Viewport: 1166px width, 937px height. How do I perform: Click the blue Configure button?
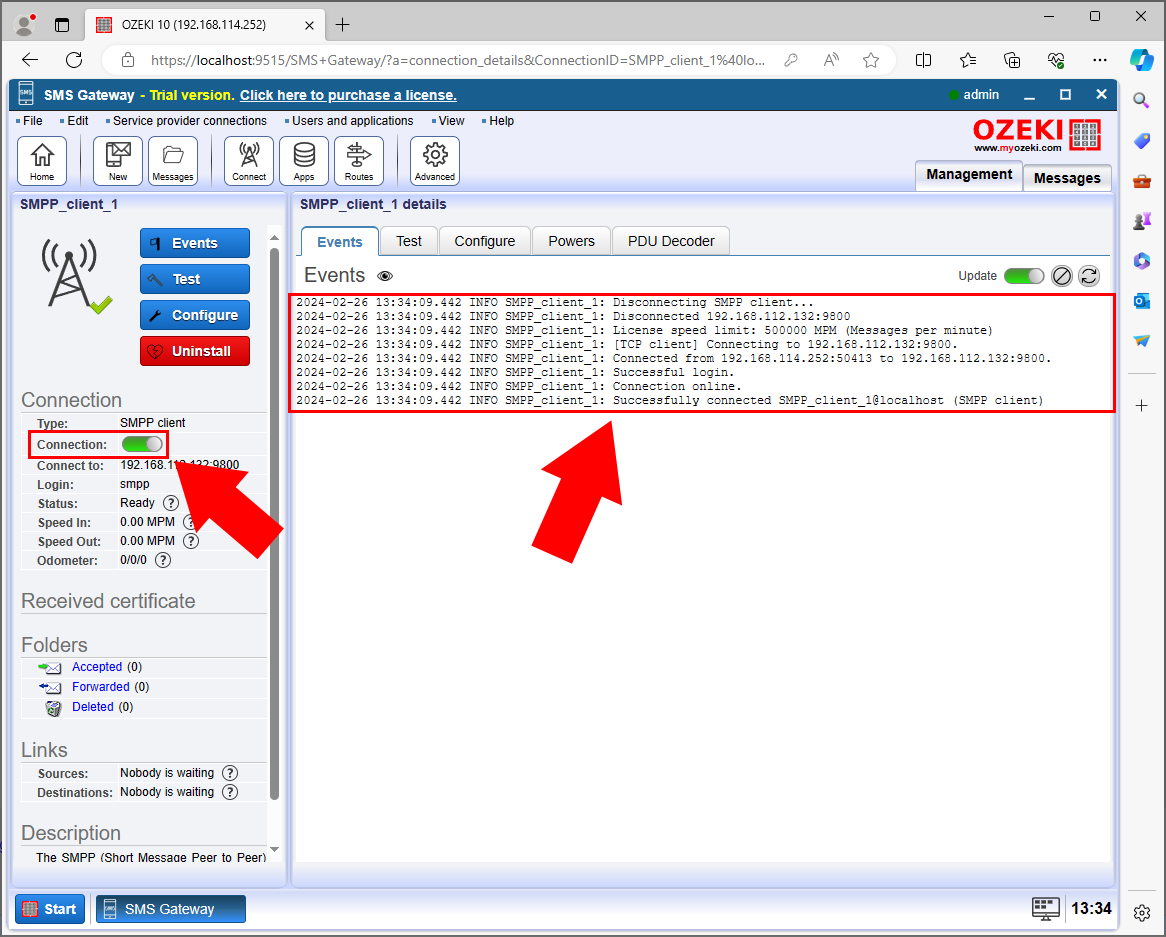(x=195, y=315)
